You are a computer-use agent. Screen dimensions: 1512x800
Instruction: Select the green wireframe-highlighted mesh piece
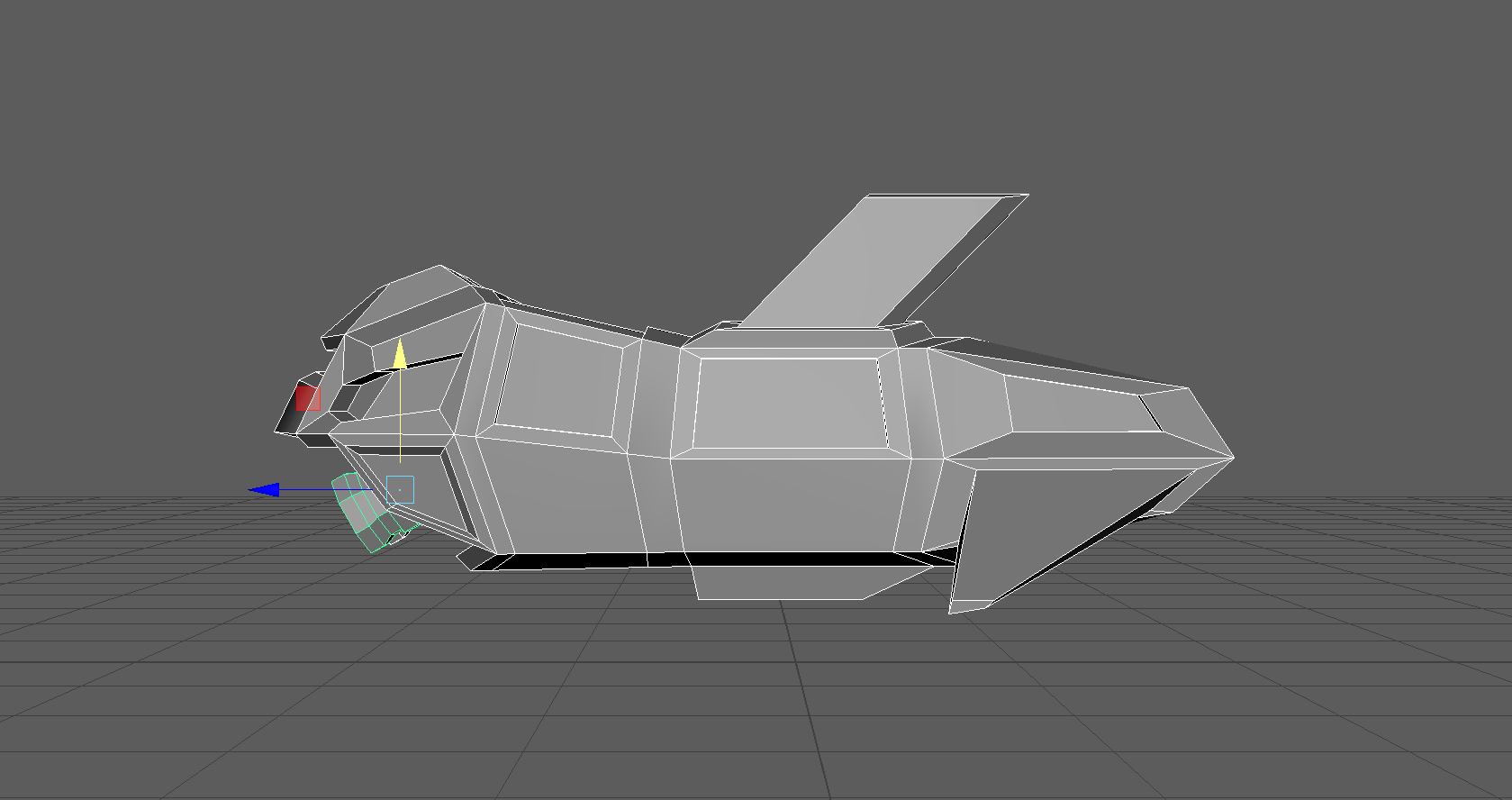point(365,514)
